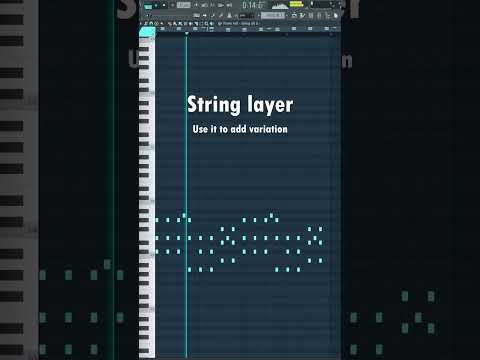Click the 0:14 song time display
This screenshot has width=480, height=360.
pyautogui.click(x=253, y=5)
